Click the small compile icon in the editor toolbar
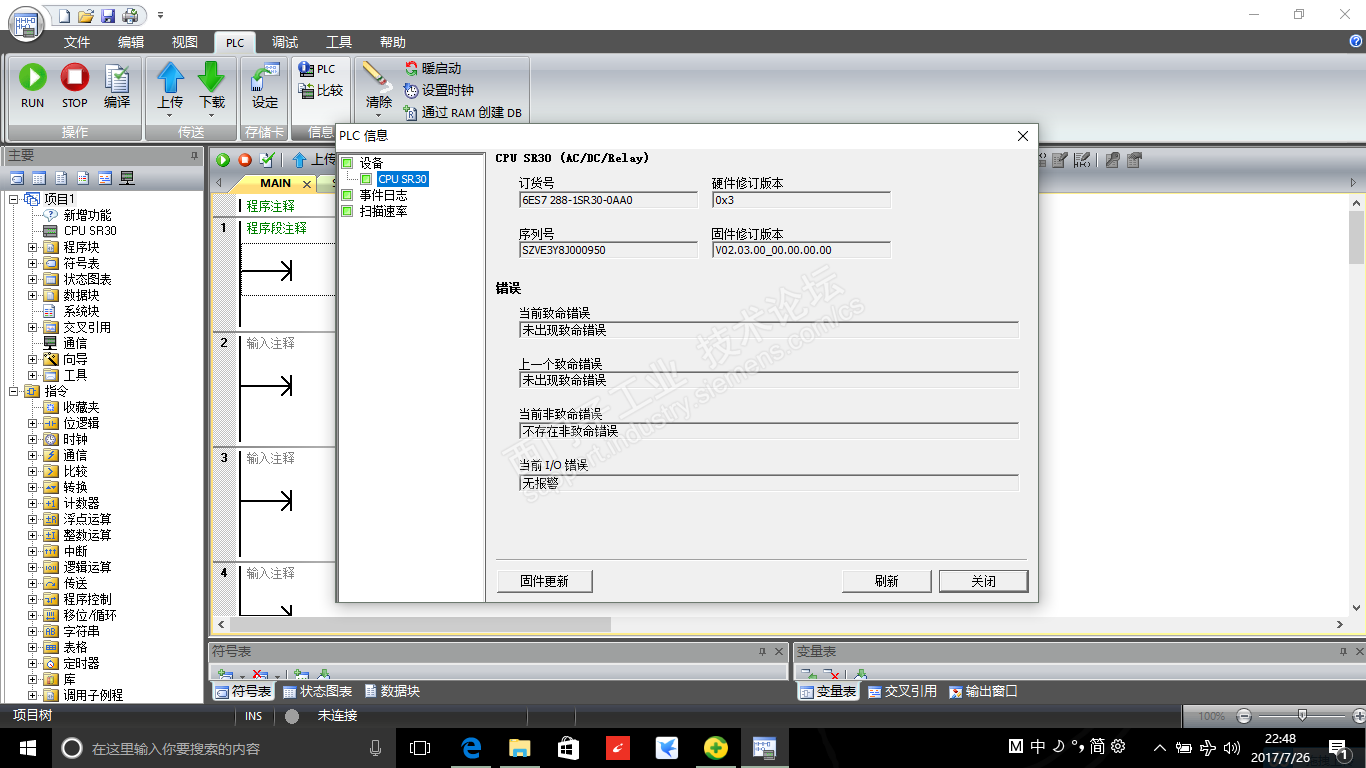 click(267, 160)
